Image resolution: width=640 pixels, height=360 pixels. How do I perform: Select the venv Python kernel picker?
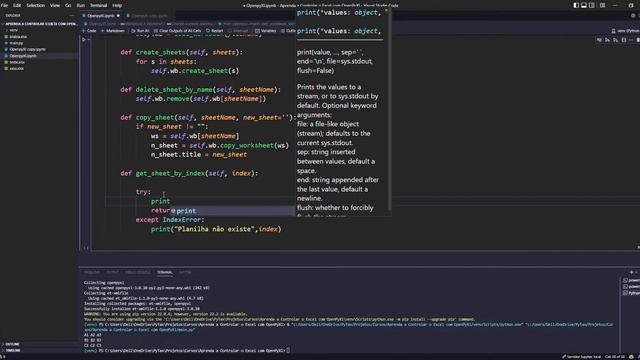pyautogui.click(x=625, y=31)
